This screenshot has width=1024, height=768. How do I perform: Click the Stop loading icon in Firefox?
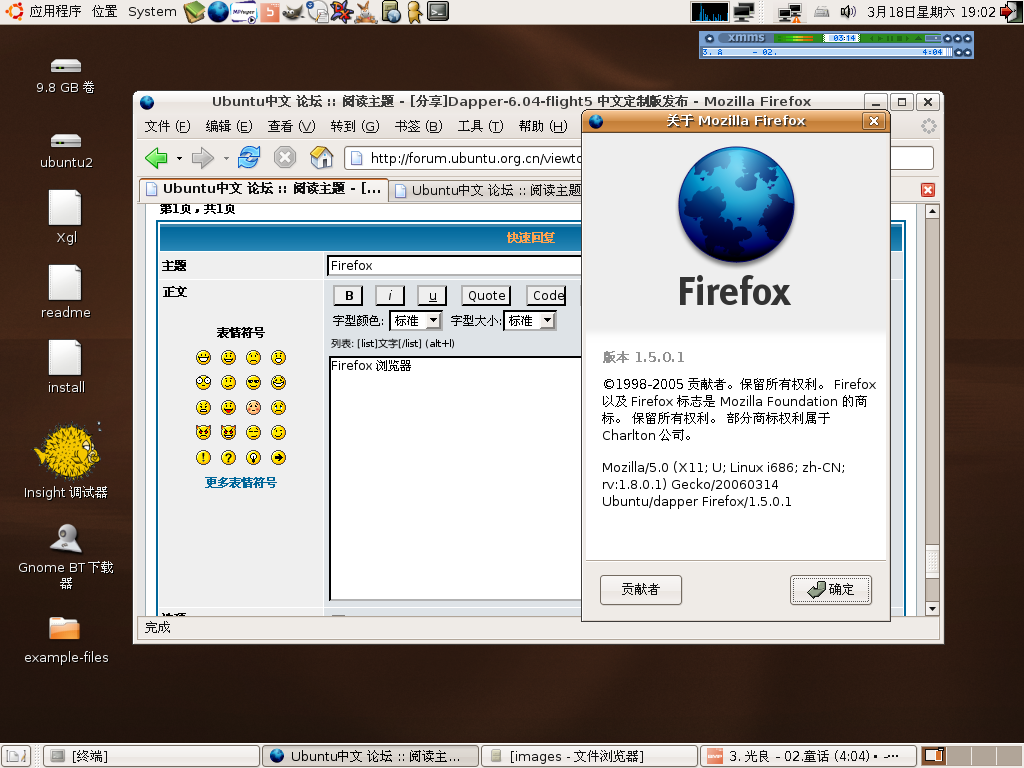pos(285,157)
